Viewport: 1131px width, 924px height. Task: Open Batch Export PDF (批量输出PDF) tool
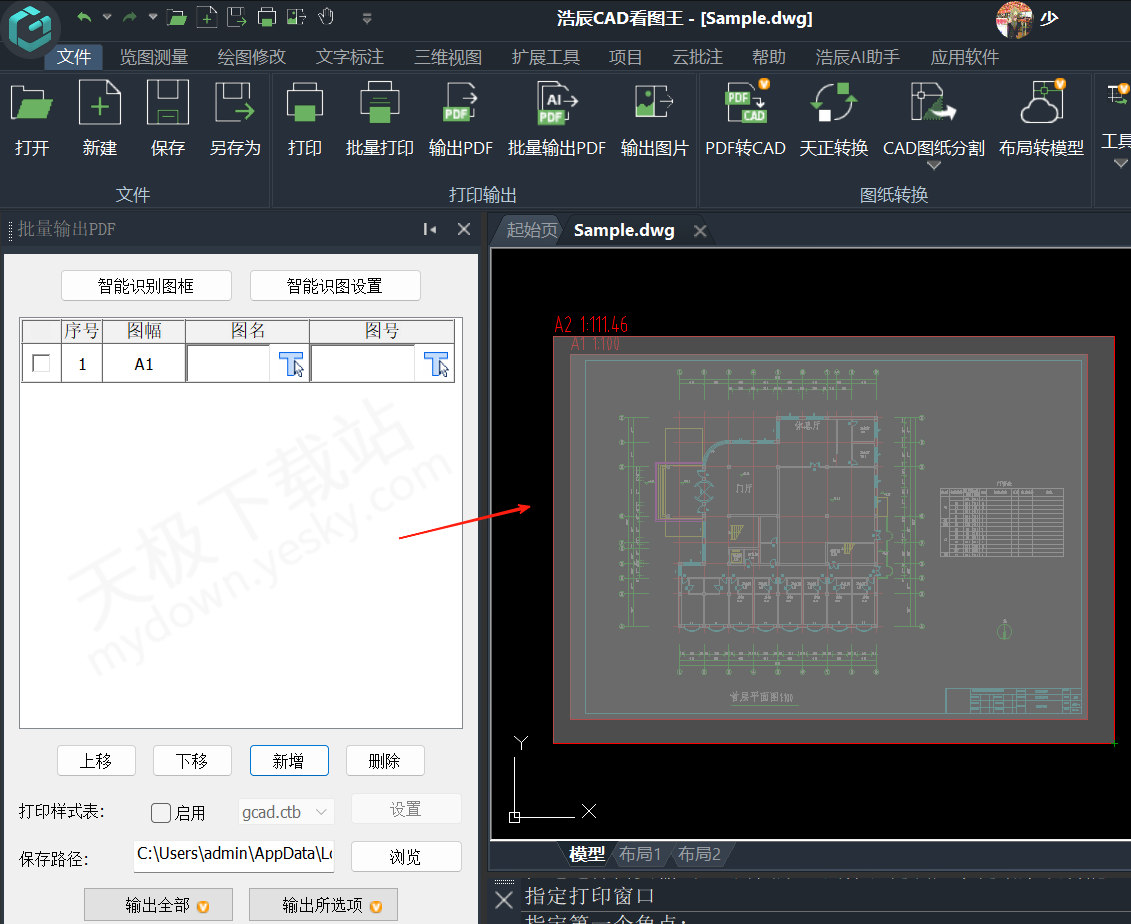click(557, 103)
